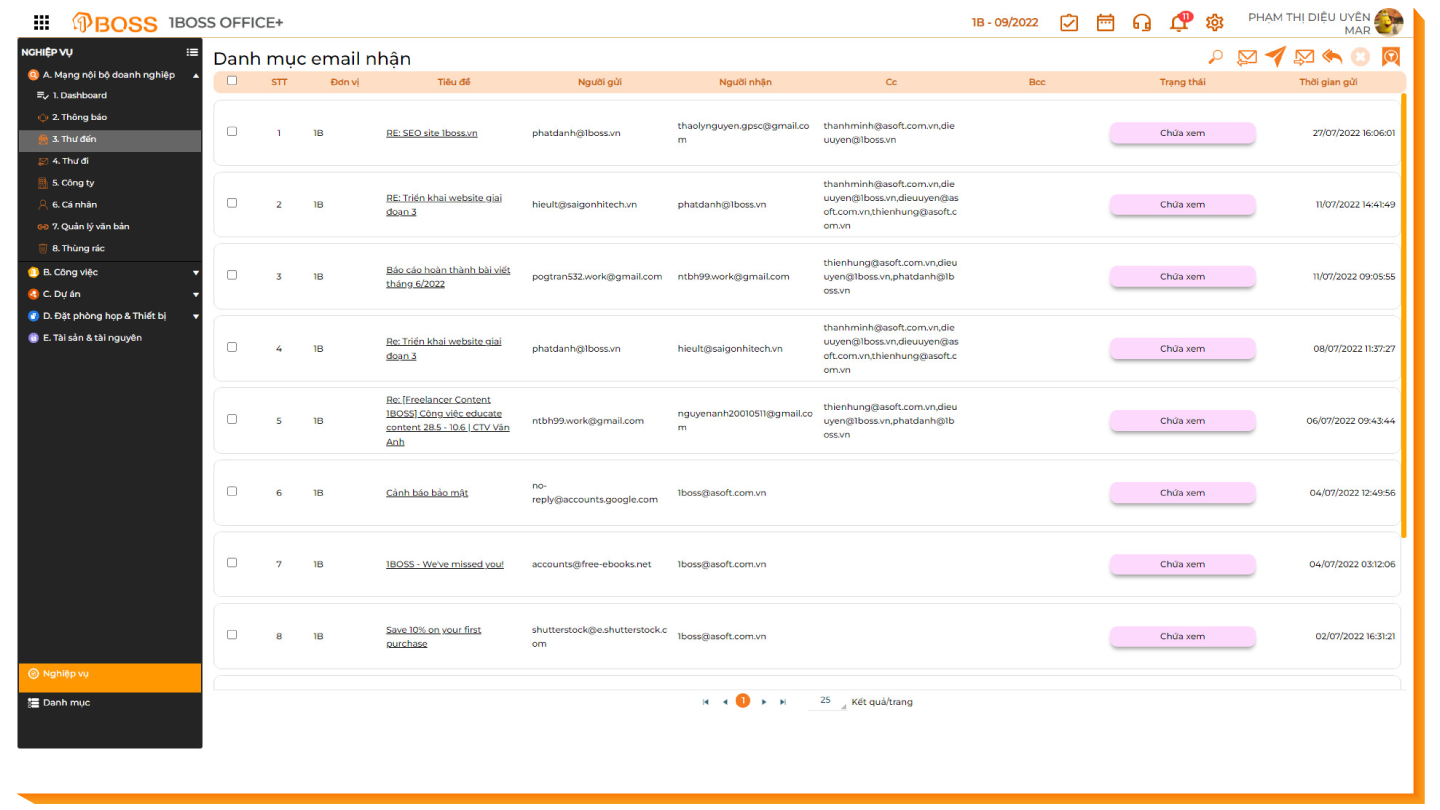1440x810 pixels.
Task: Select checkbox for row 6 Cảnh báo bảo mật
Action: pyautogui.click(x=232, y=491)
